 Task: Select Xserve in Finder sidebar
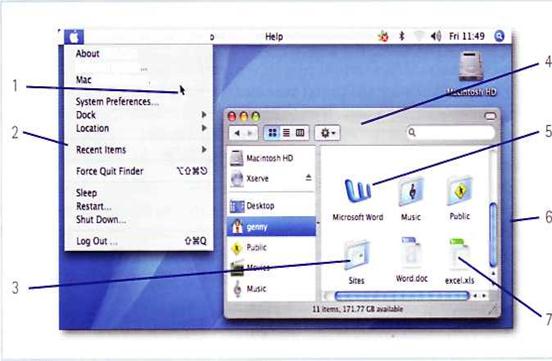click(271, 178)
